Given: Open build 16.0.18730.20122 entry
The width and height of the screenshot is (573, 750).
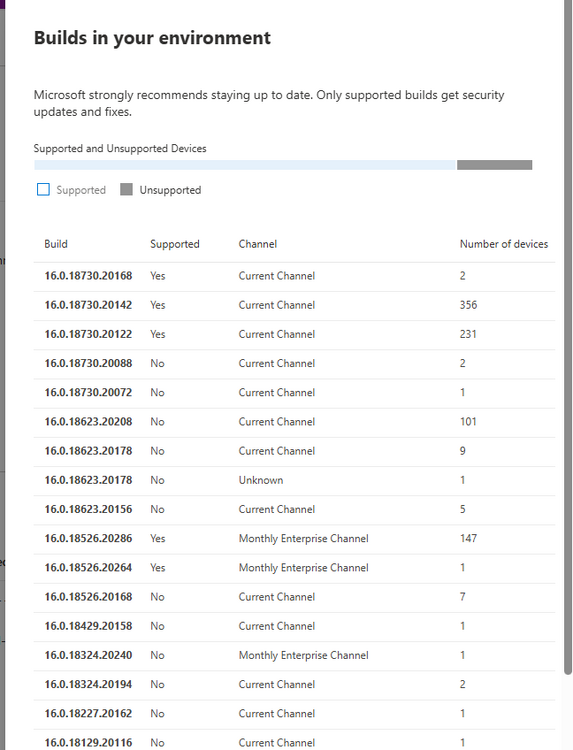Looking at the screenshot, I should click(x=294, y=334).
